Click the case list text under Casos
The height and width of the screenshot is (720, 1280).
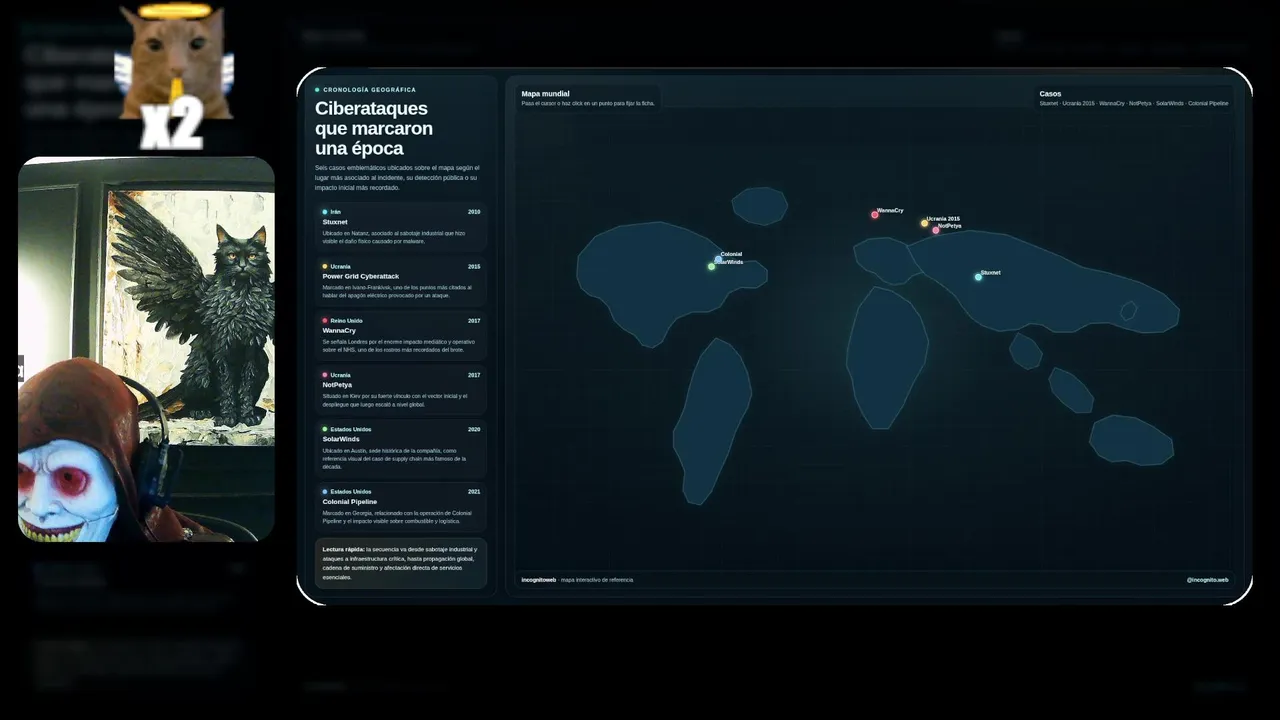pos(1134,104)
